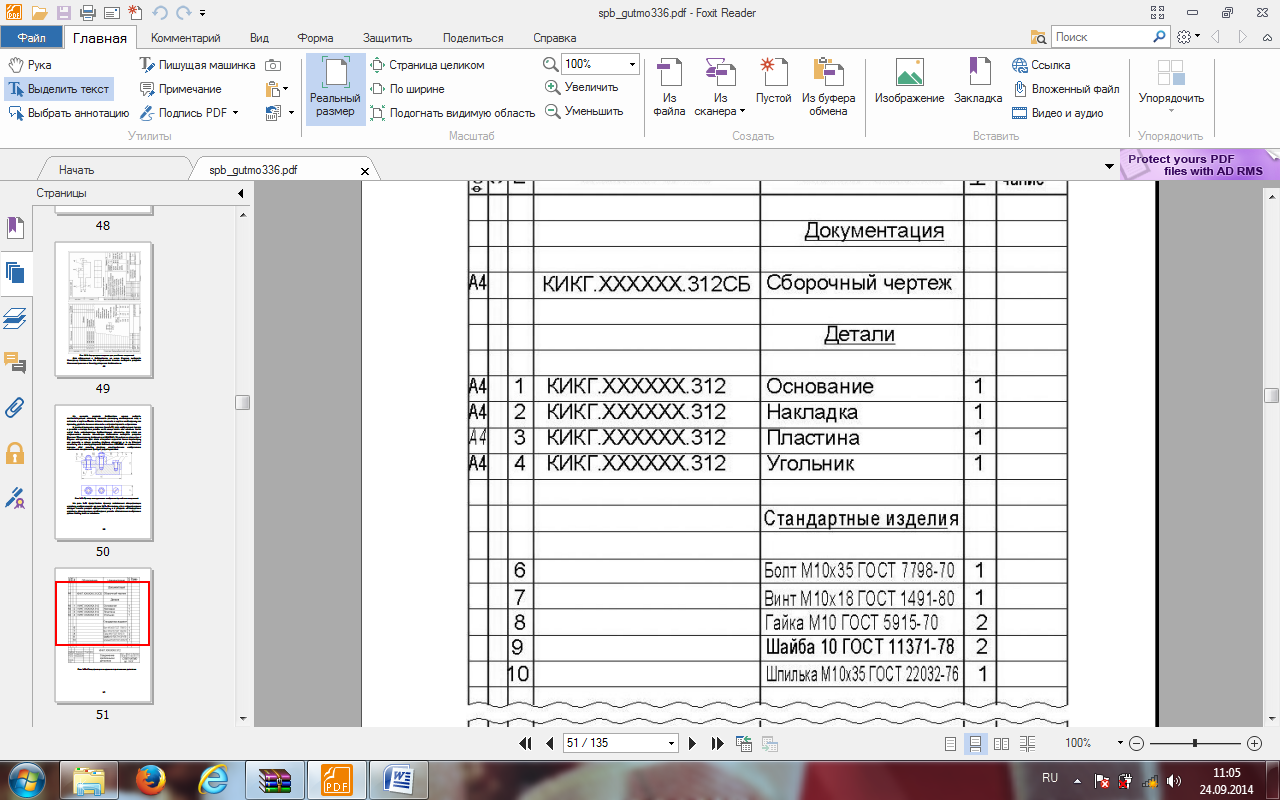This screenshot has width=1280, height=800.
Task: Click the zoom slider handle
Action: pos(1195,744)
